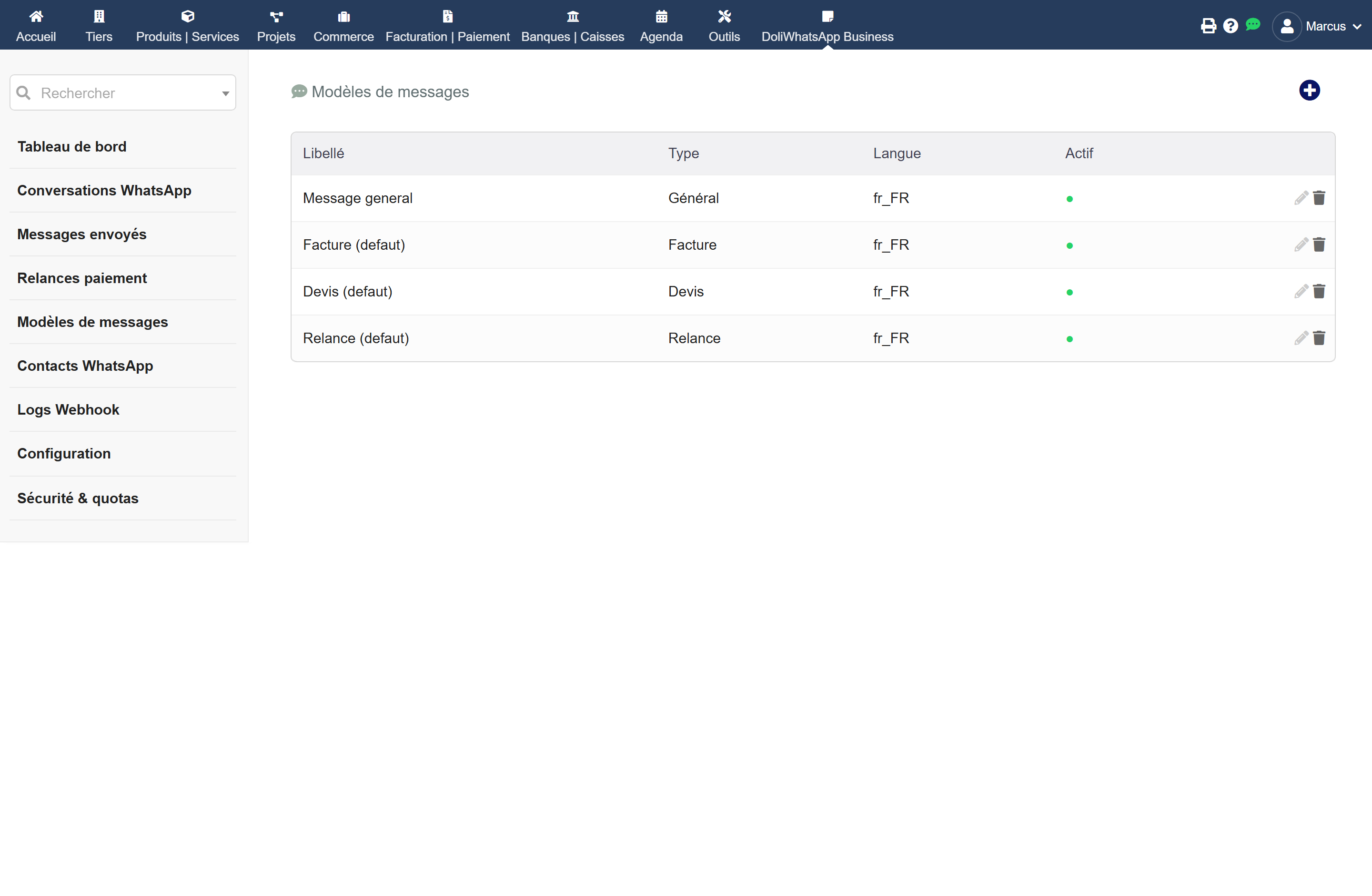Viewport: 1372px width, 896px height.
Task: Click the print icon in top bar
Action: pyautogui.click(x=1208, y=26)
